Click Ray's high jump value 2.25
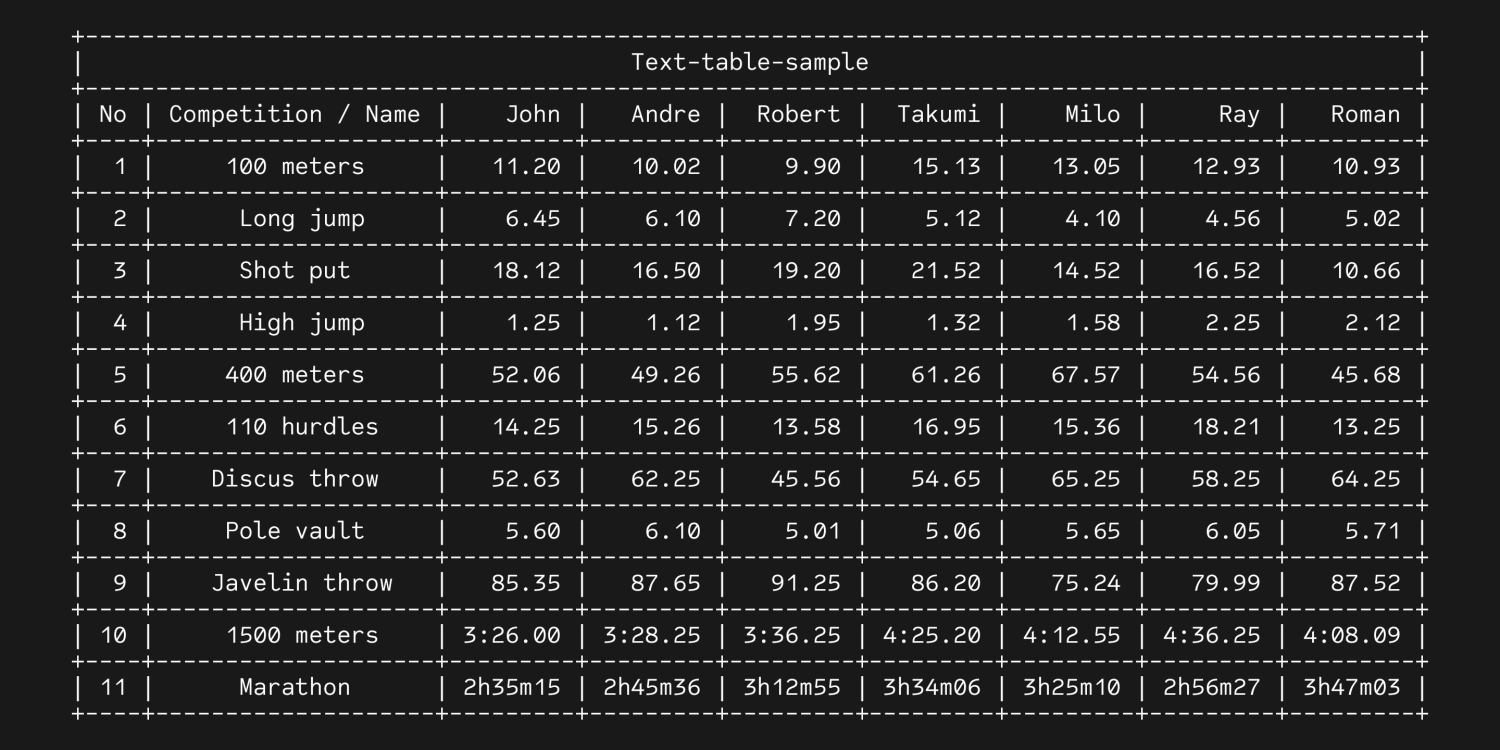 coord(1225,322)
